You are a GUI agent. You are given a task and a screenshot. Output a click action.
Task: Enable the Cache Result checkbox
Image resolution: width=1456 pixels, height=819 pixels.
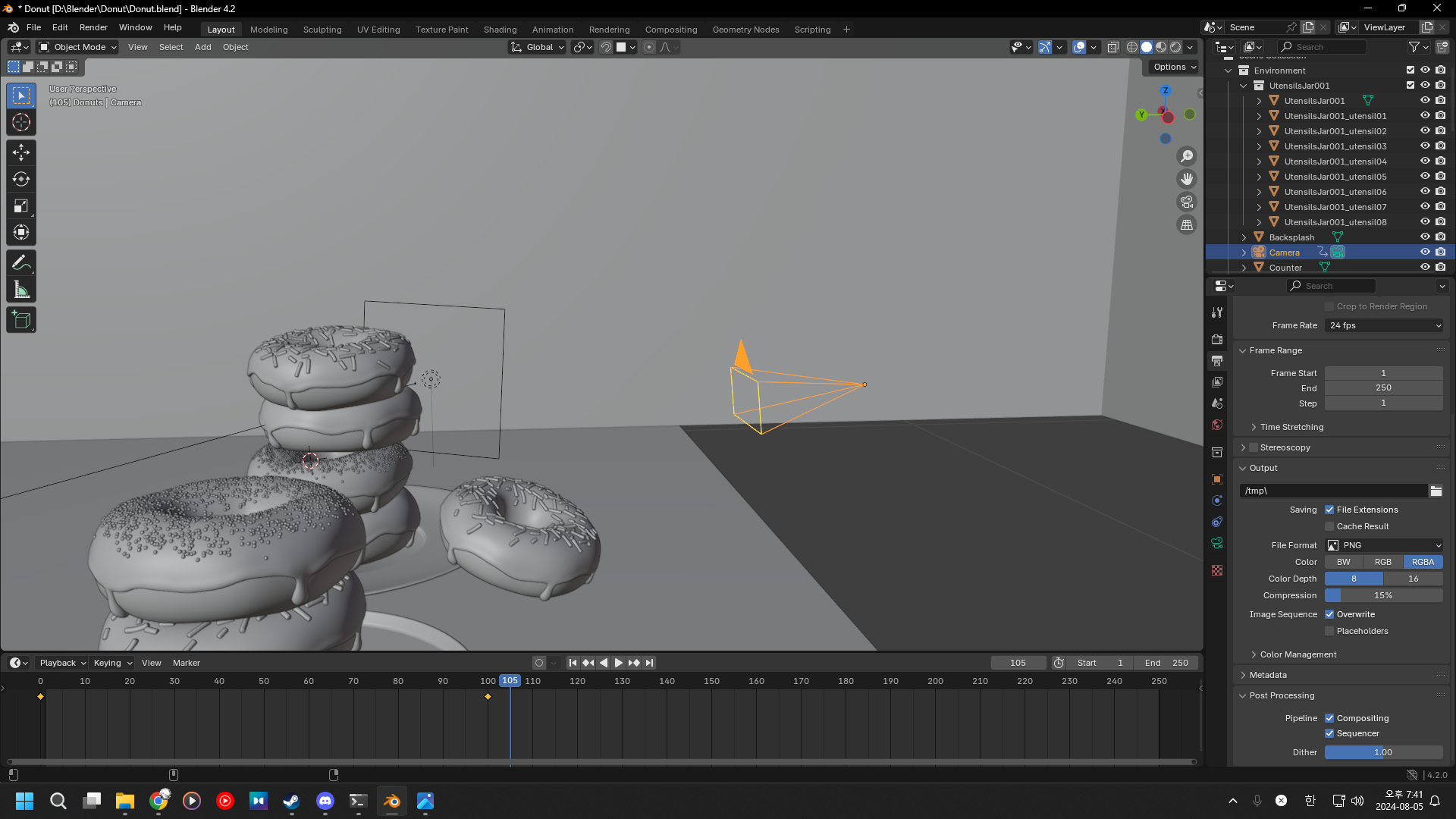coord(1329,526)
